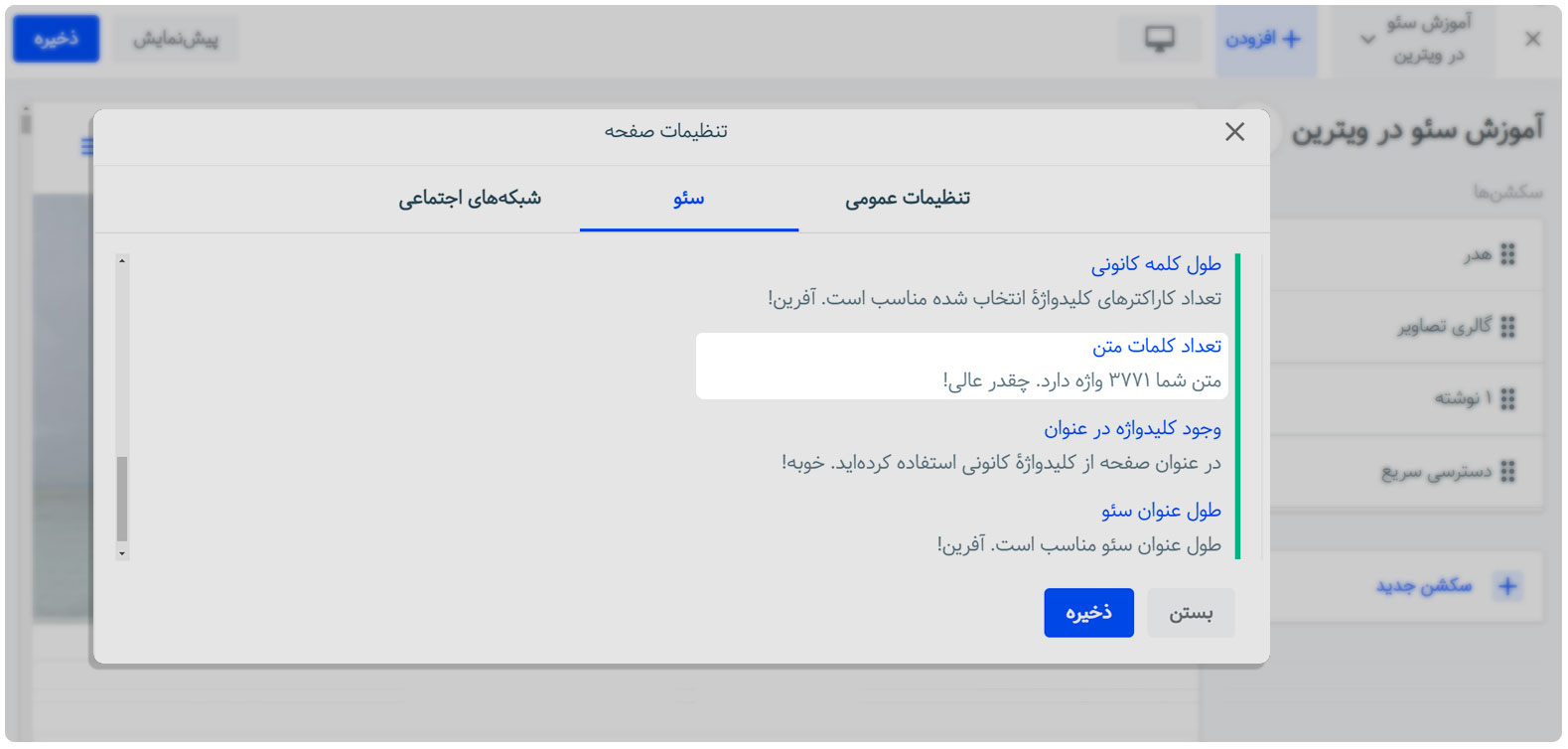The height and width of the screenshot is (749, 1568).
Task: Select the دسترسی سریع section row
Action: tap(1406, 472)
